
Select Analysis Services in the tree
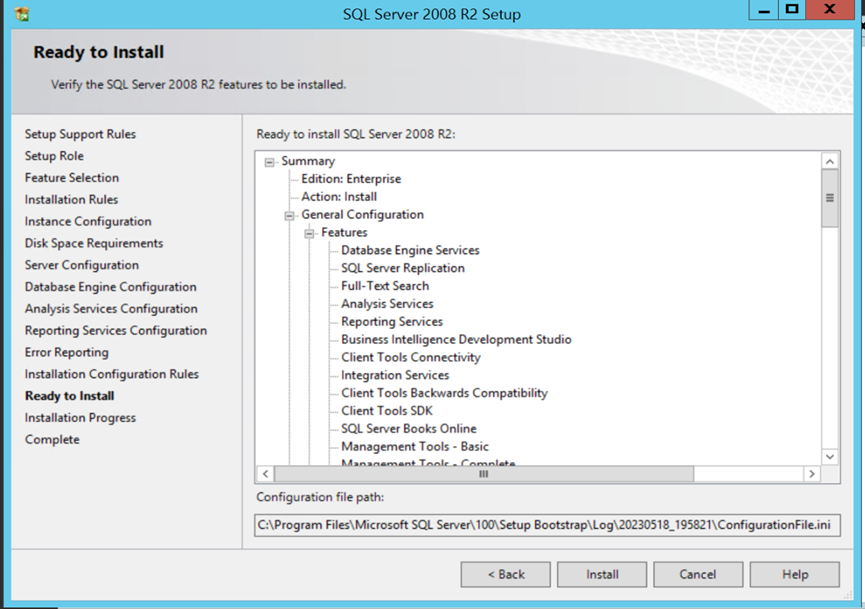click(x=387, y=304)
